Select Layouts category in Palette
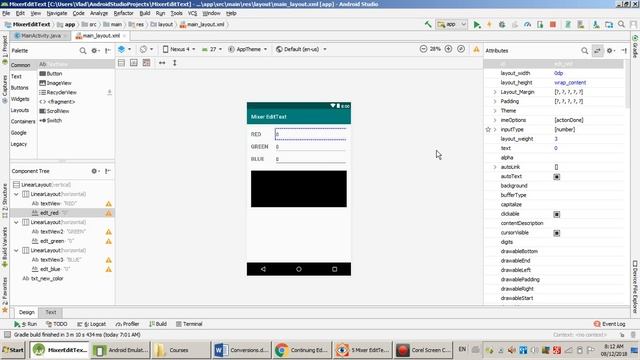Screen dimensions: 640x360 [20, 110]
